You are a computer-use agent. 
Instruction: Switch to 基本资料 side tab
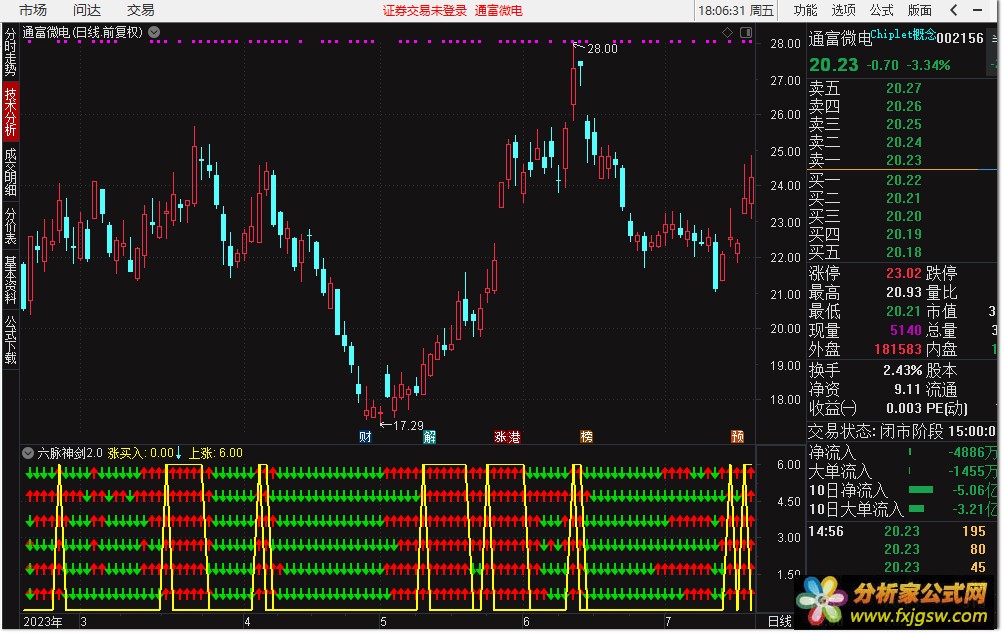coord(10,279)
